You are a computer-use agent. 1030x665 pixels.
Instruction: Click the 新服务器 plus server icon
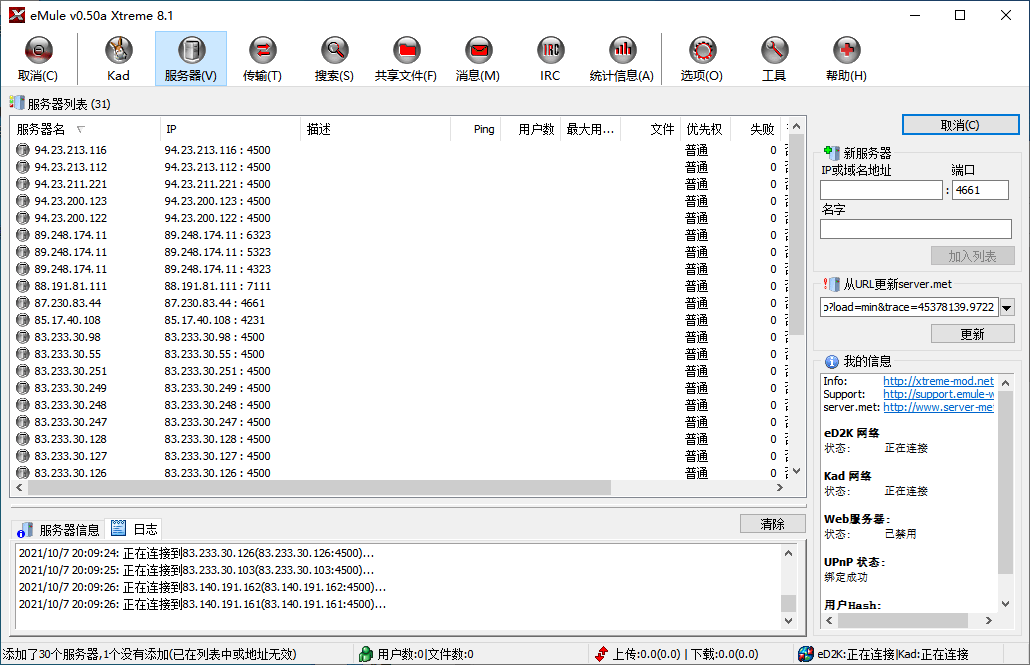point(832,153)
